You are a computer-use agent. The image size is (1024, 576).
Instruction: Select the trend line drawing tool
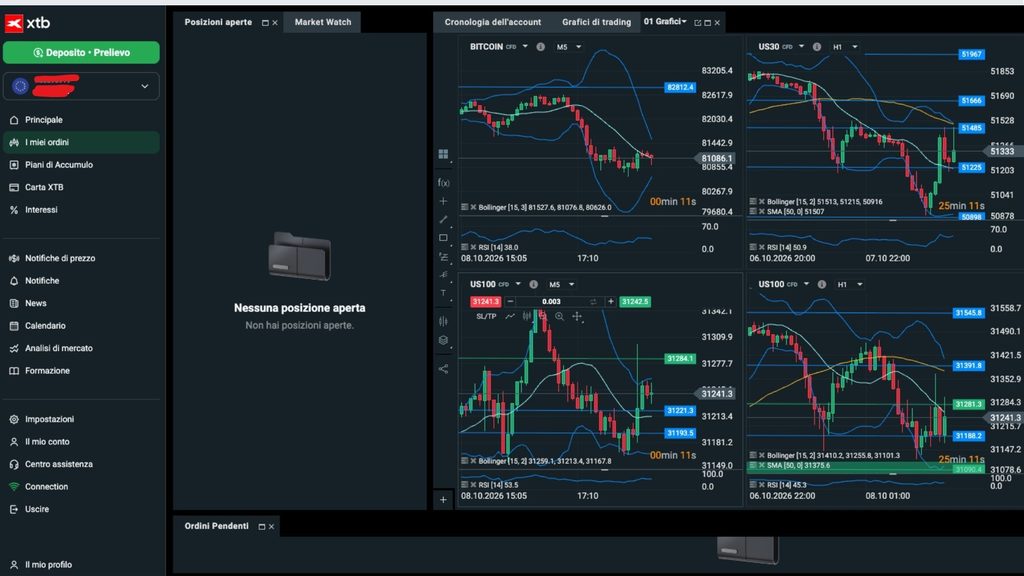pos(443,219)
